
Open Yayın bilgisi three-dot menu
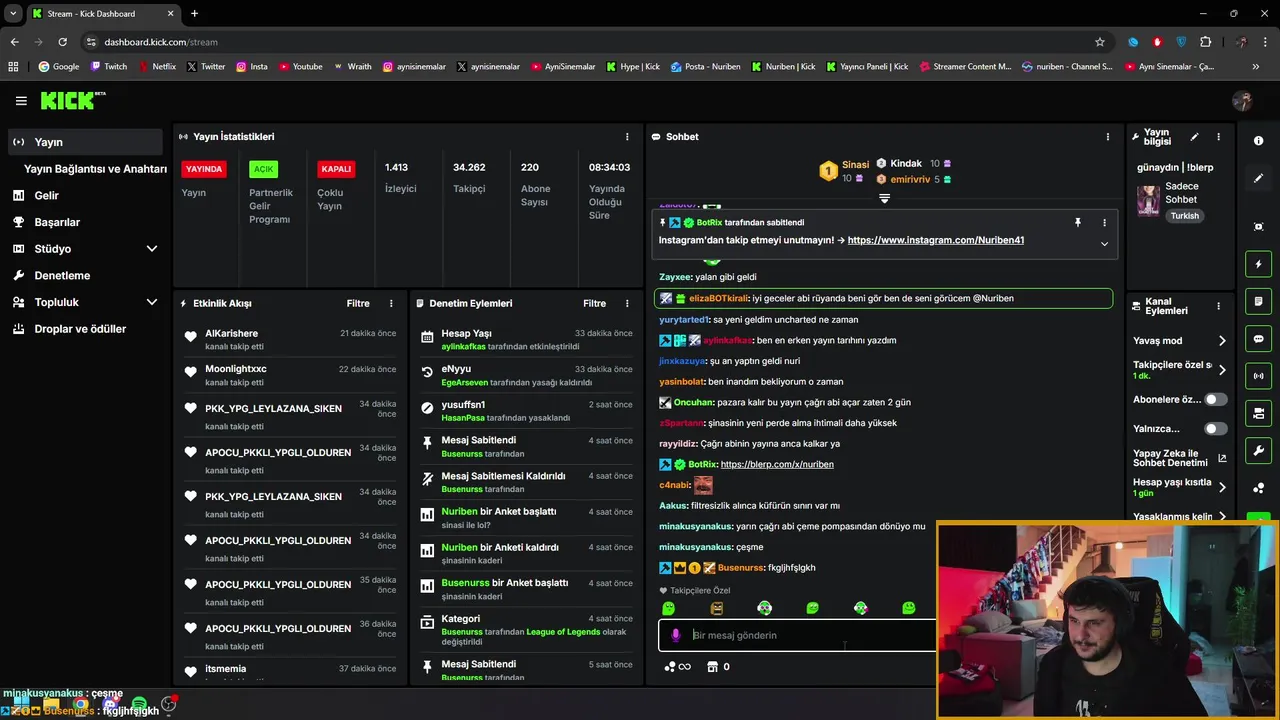click(1218, 137)
